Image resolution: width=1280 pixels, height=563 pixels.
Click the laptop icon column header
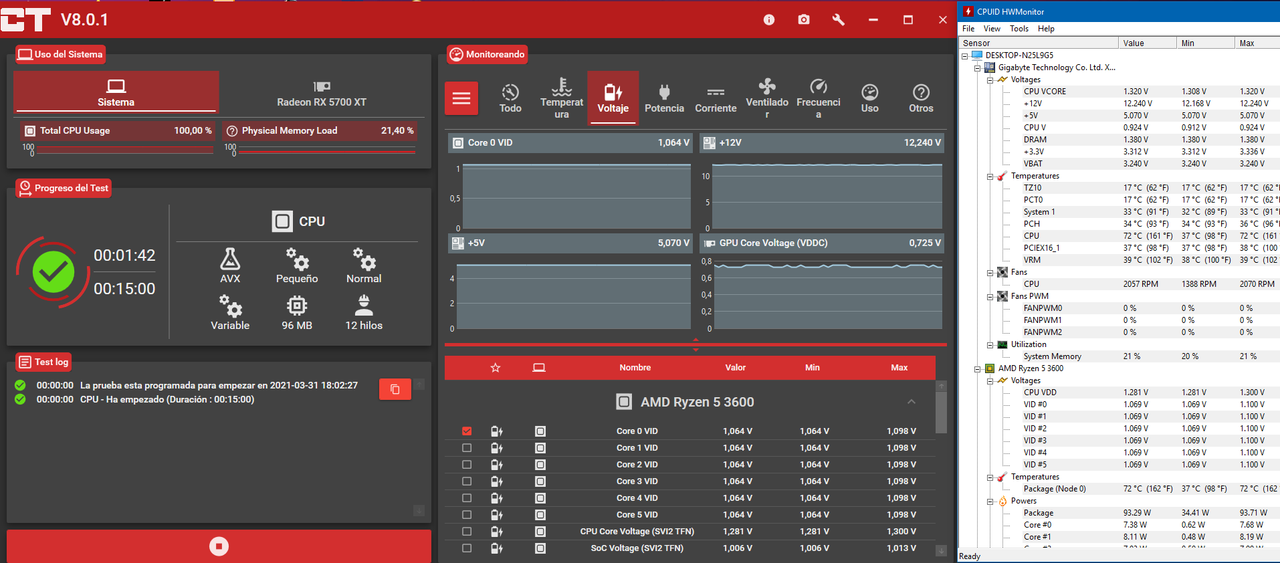(x=539, y=368)
